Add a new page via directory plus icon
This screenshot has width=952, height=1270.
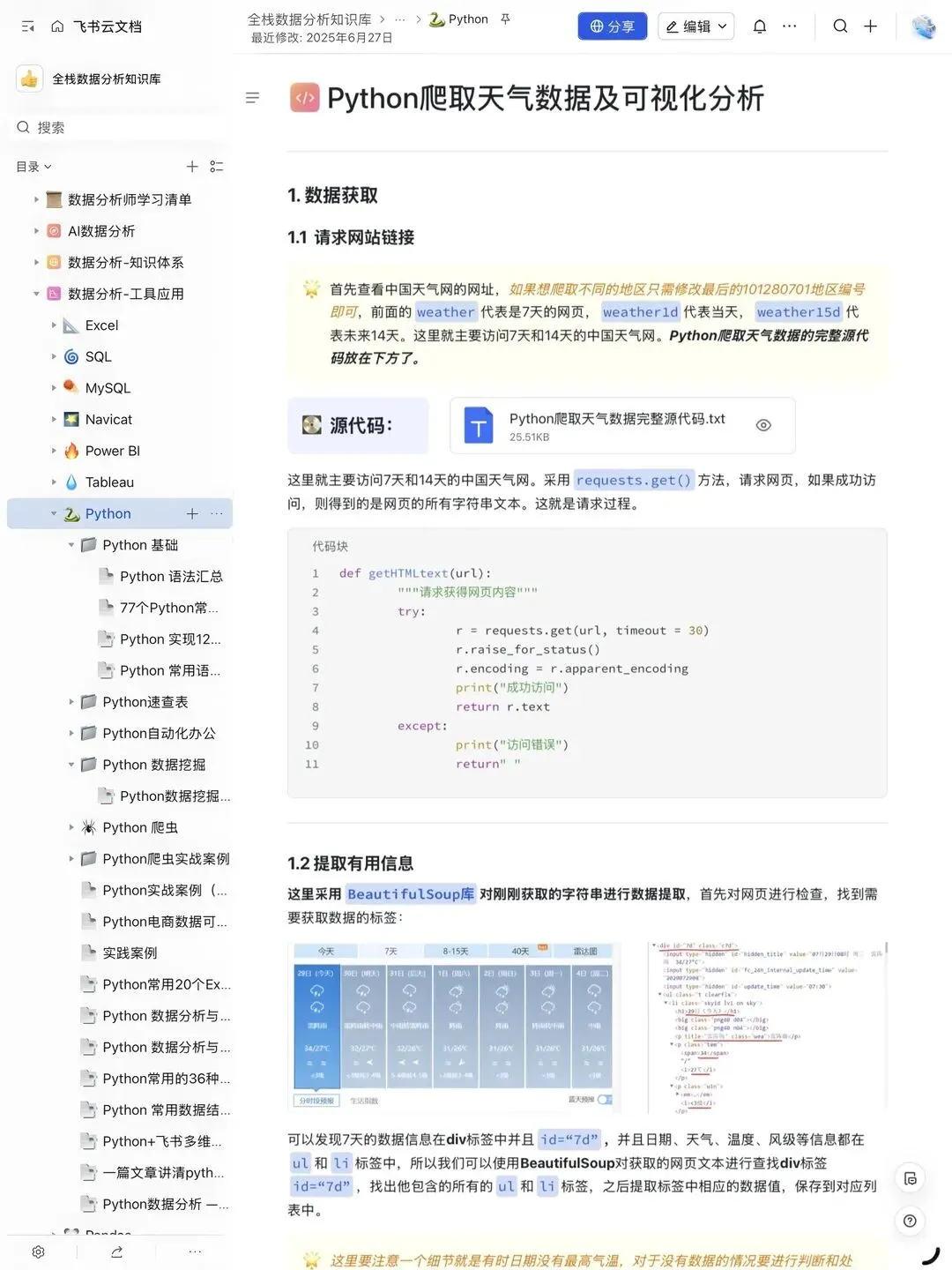[x=192, y=167]
